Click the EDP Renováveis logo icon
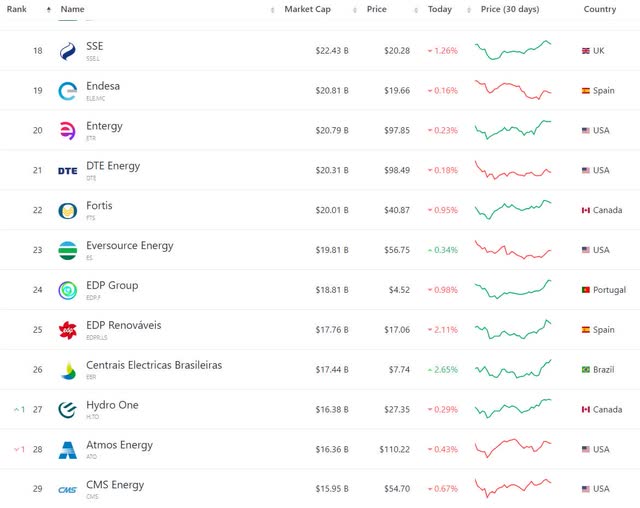The height and width of the screenshot is (508, 640). tap(67, 330)
